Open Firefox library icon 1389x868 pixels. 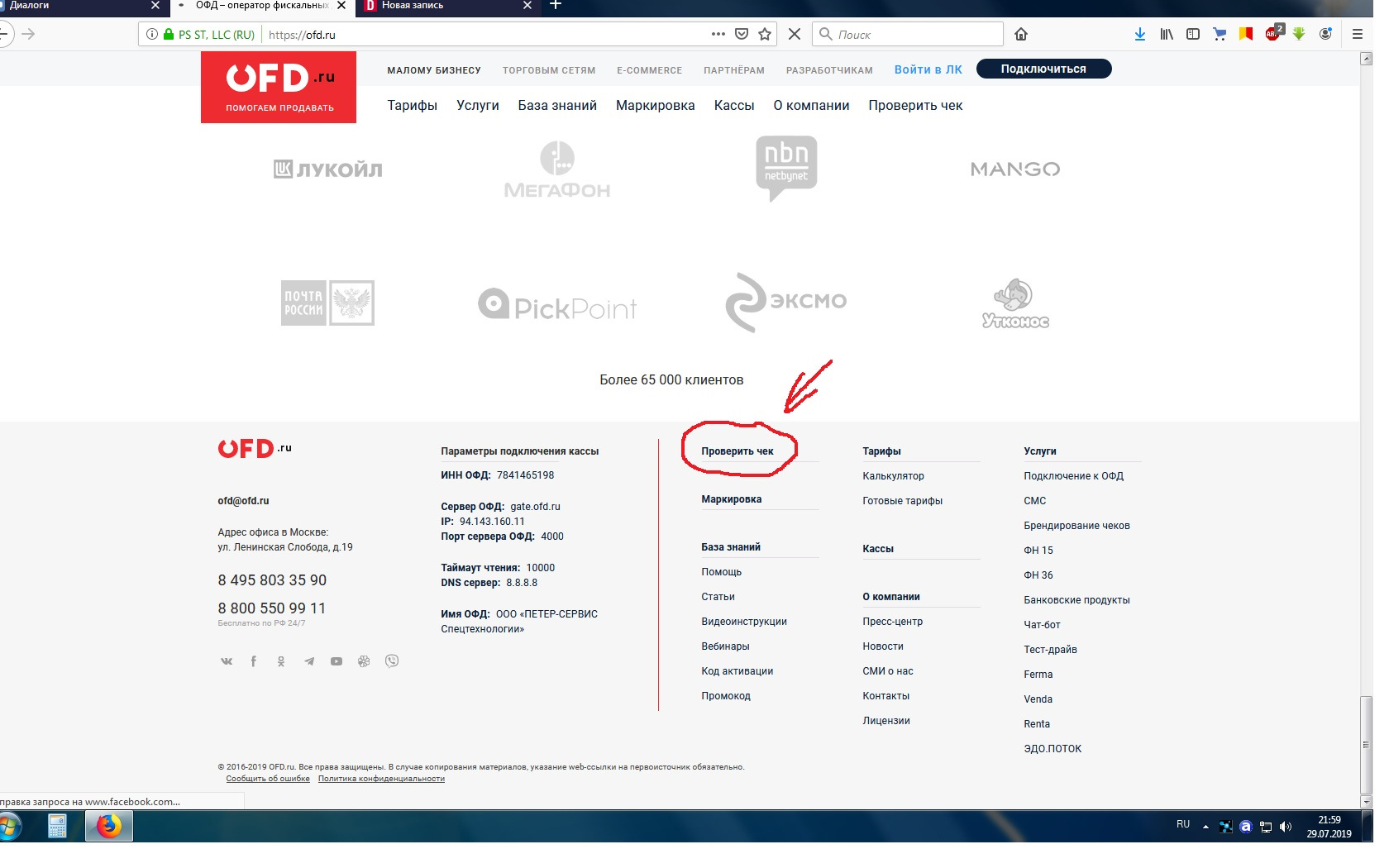pos(1167,34)
